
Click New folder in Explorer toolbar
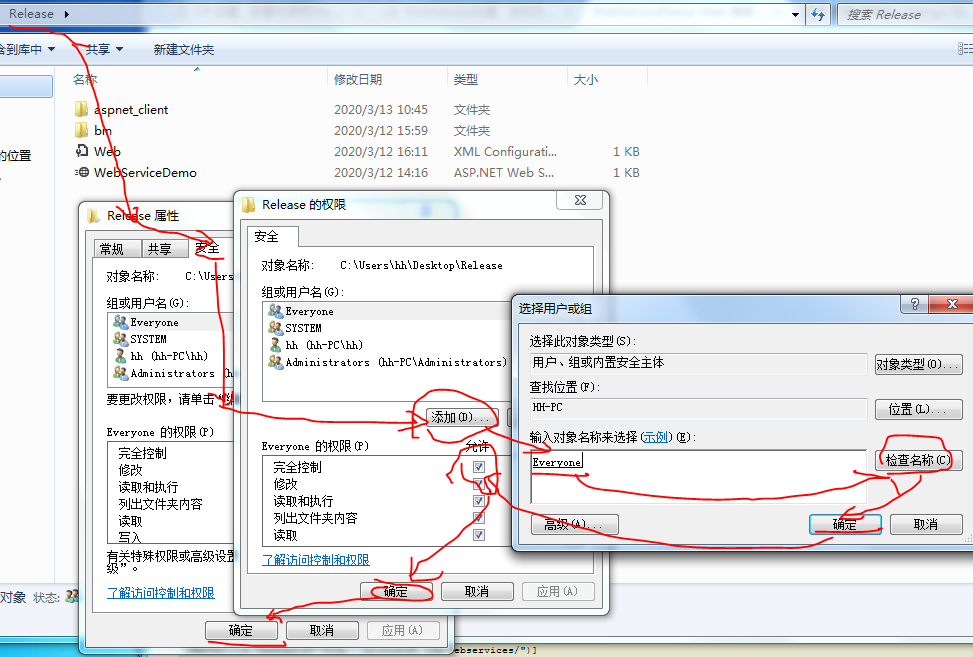[x=184, y=49]
